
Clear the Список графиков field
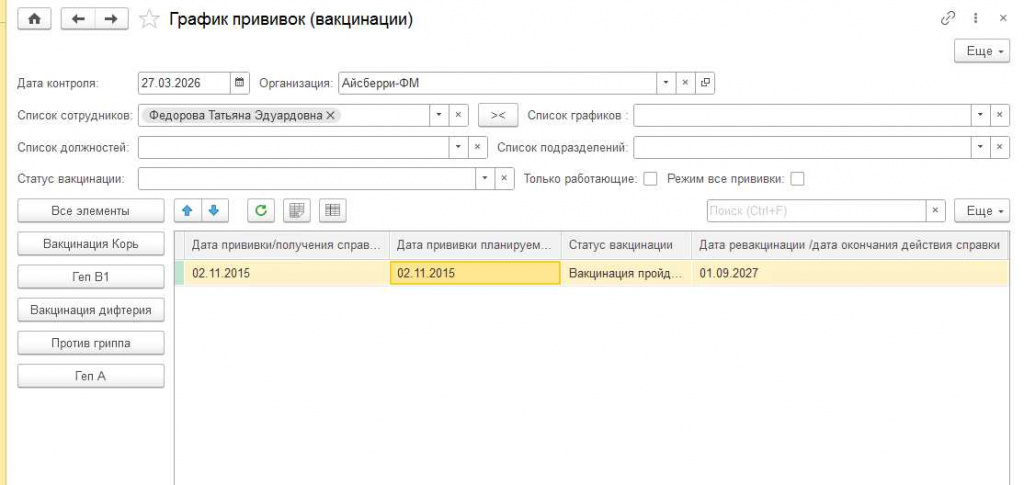(x=999, y=115)
